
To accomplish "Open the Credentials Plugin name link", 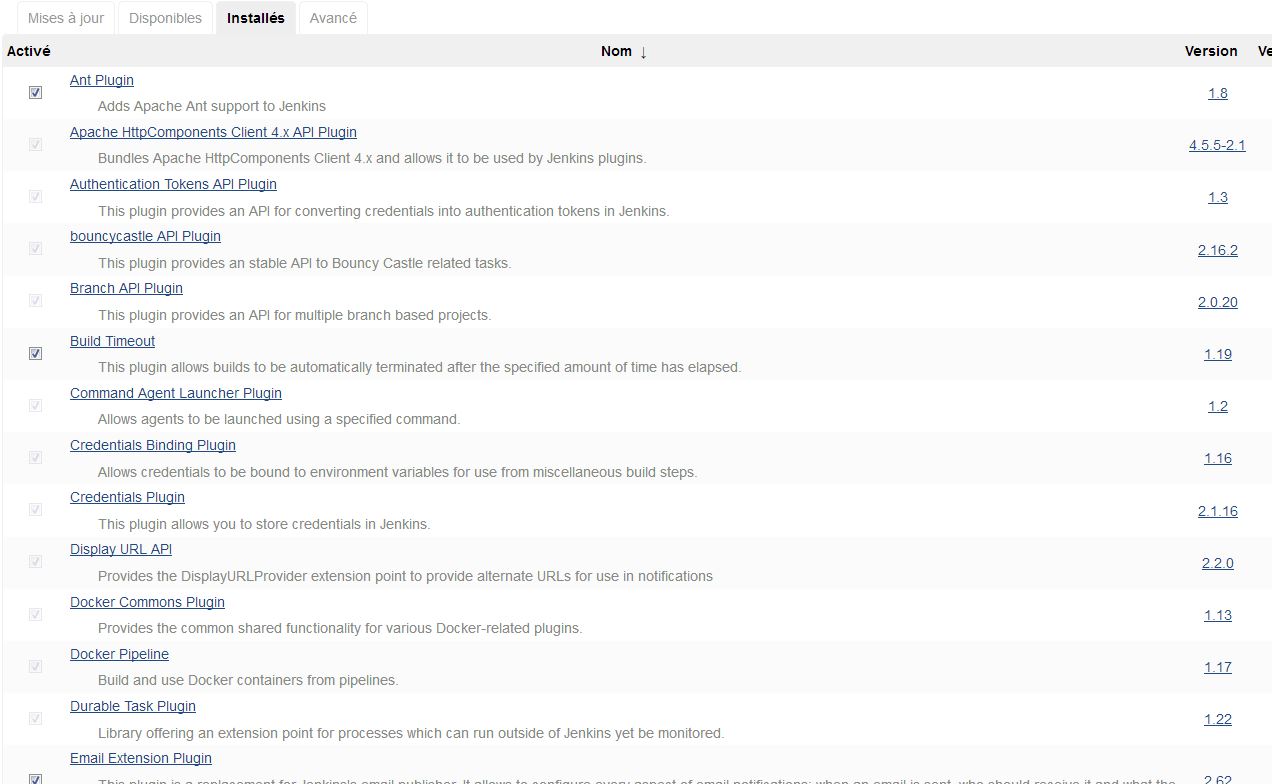I will tap(127, 497).
